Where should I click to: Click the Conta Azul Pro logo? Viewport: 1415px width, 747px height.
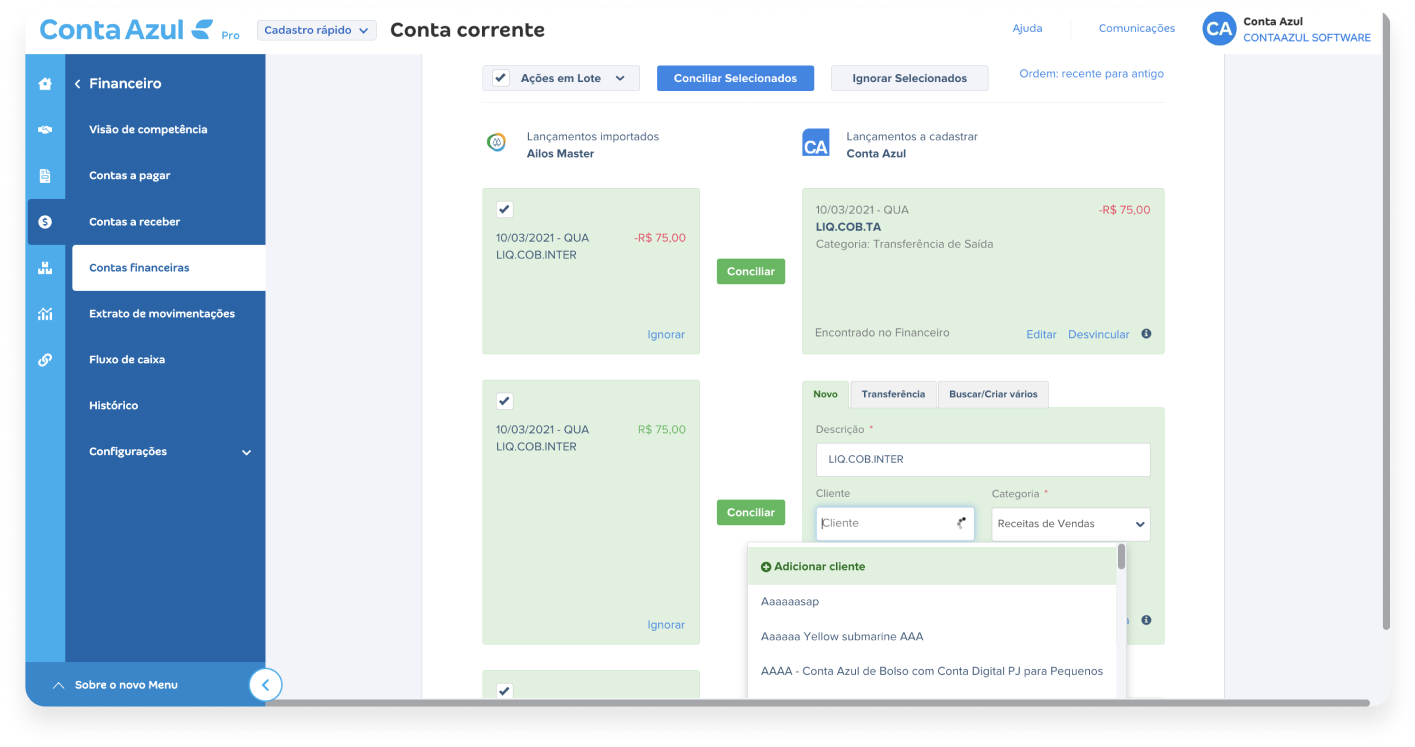pos(139,29)
